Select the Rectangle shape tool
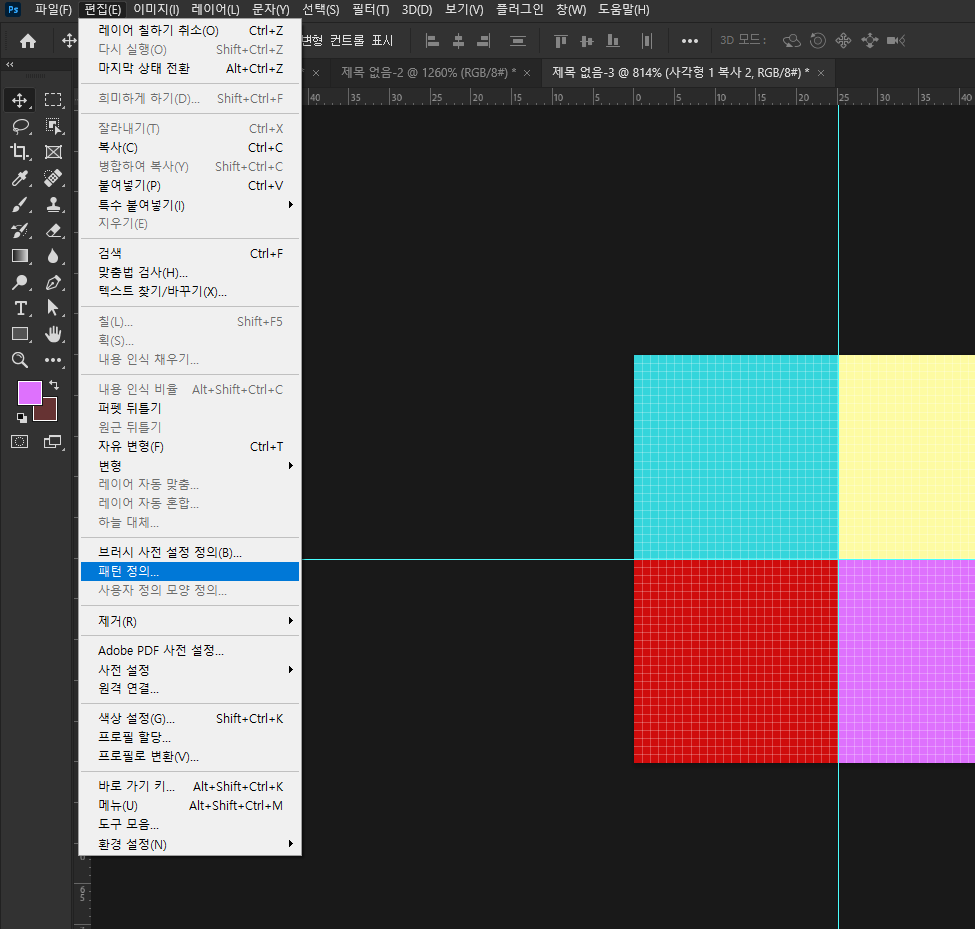975x929 pixels. tap(19, 334)
